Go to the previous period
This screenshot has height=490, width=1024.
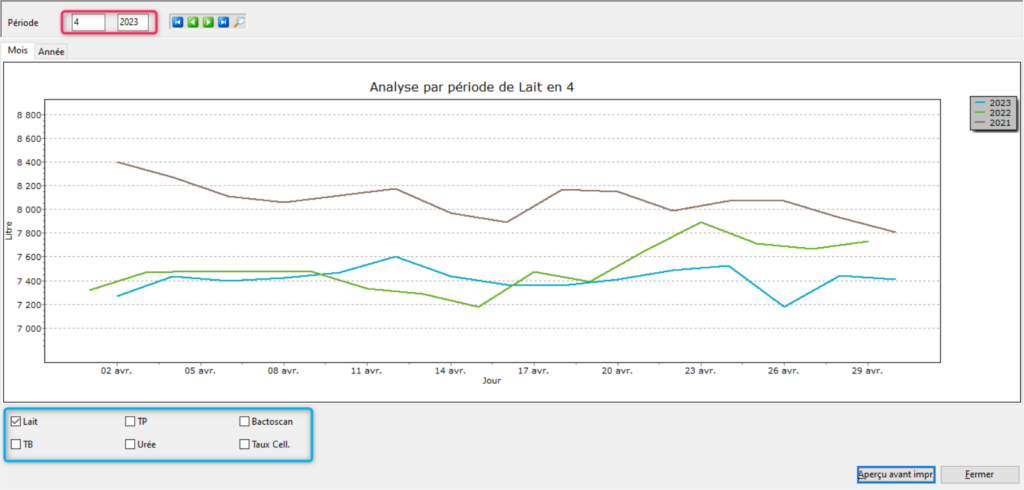193,22
